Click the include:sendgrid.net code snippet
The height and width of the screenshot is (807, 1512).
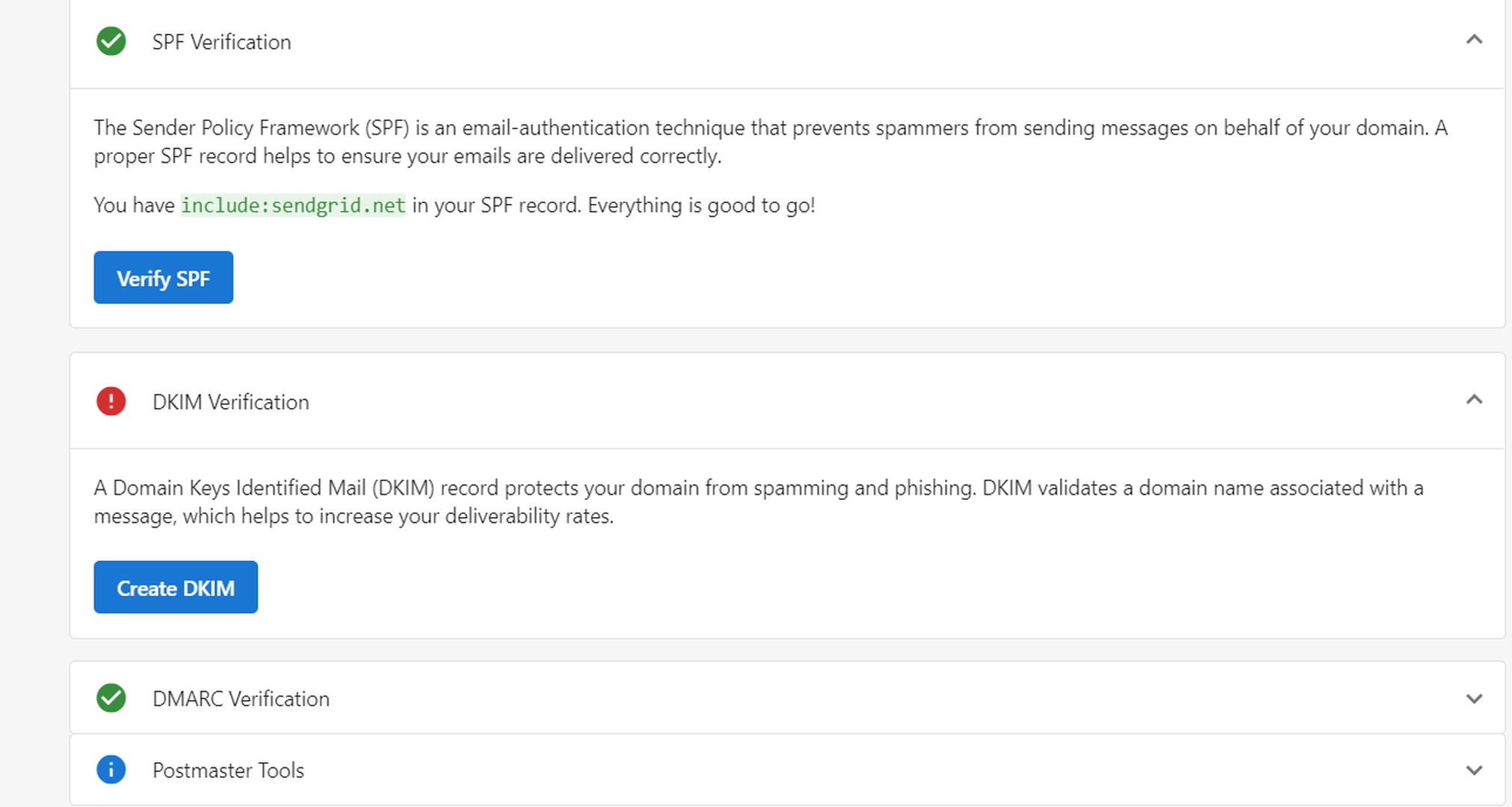pyautogui.click(x=293, y=205)
